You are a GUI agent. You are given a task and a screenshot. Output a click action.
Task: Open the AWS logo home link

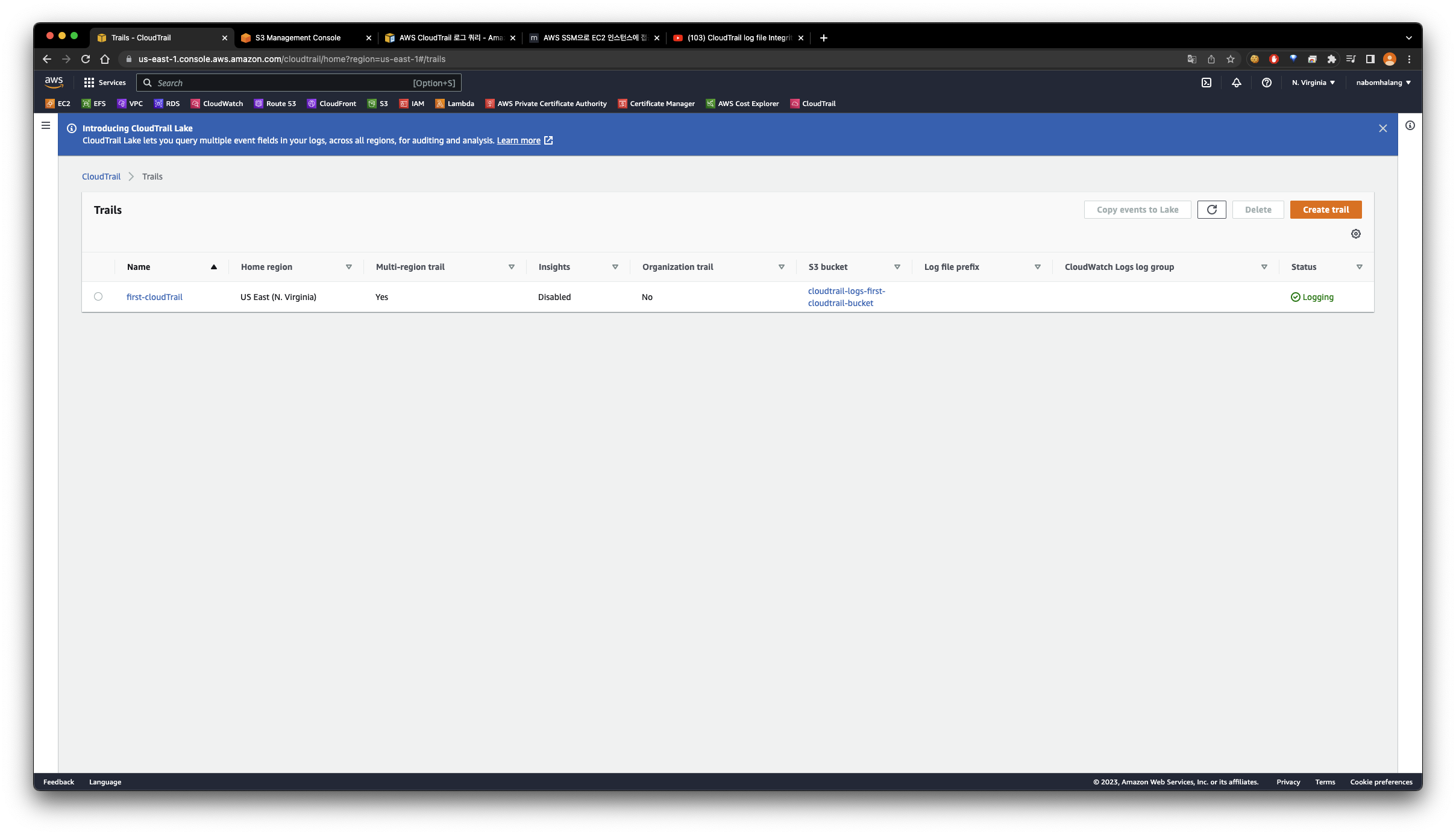[x=54, y=83]
